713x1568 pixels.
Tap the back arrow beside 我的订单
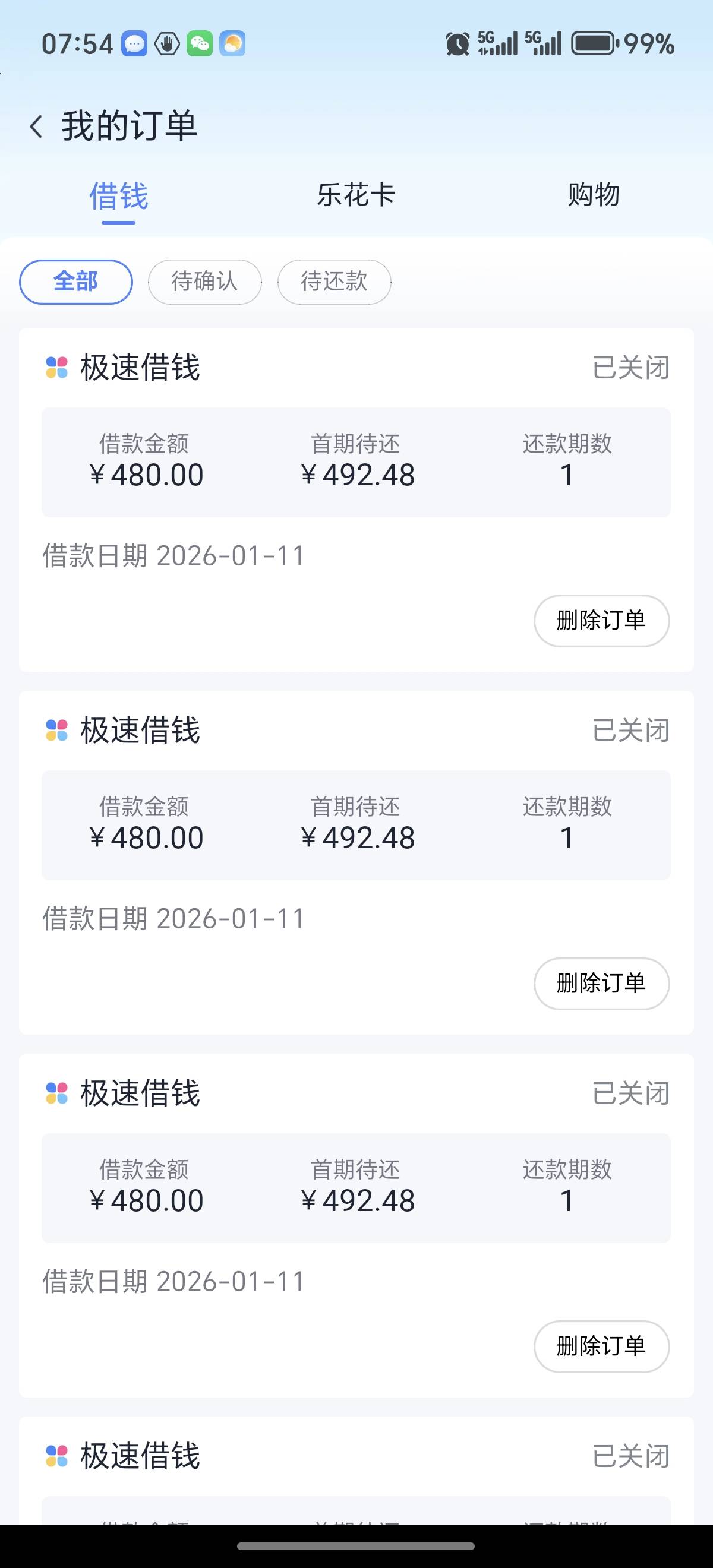click(x=36, y=127)
